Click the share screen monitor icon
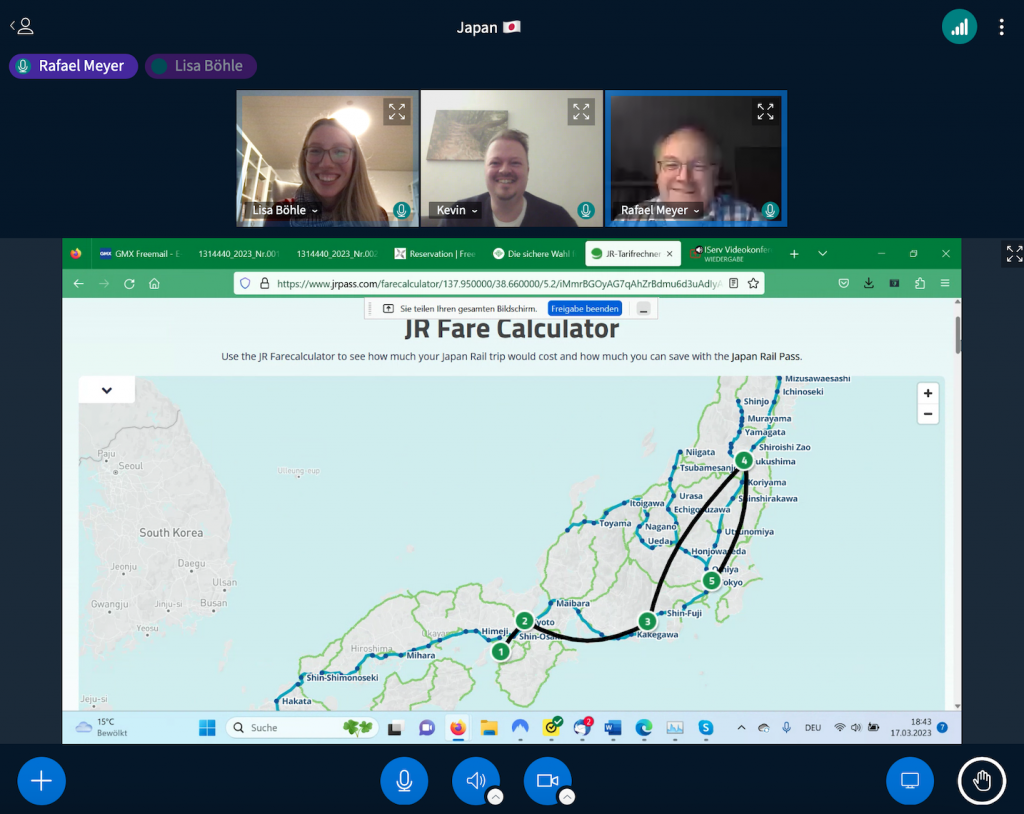The width and height of the screenshot is (1024, 814). [909, 781]
